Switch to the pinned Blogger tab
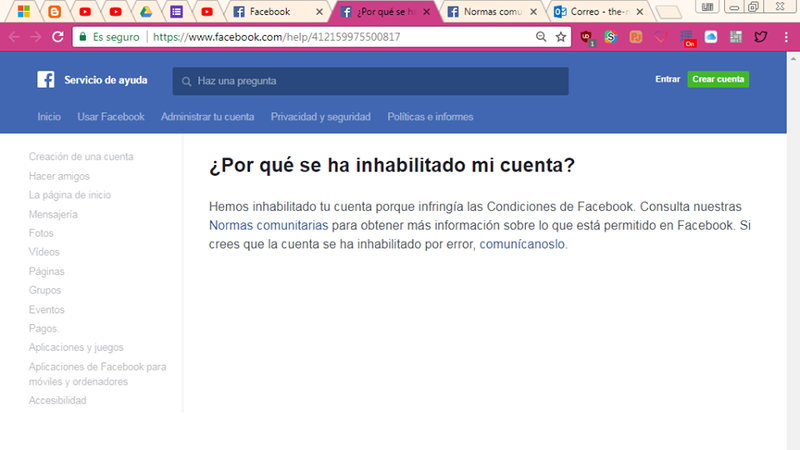This screenshot has width=800, height=450. [54, 11]
